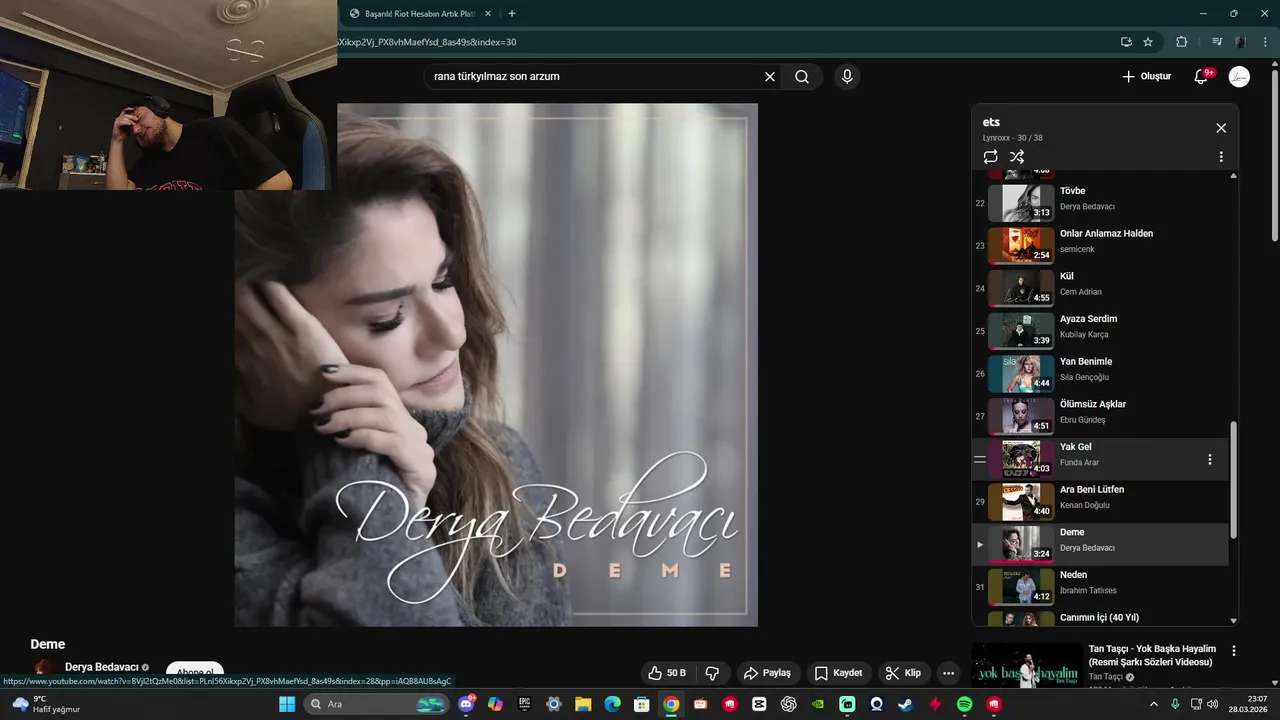
Task: Open the taskbar weather widget
Action: 46,704
